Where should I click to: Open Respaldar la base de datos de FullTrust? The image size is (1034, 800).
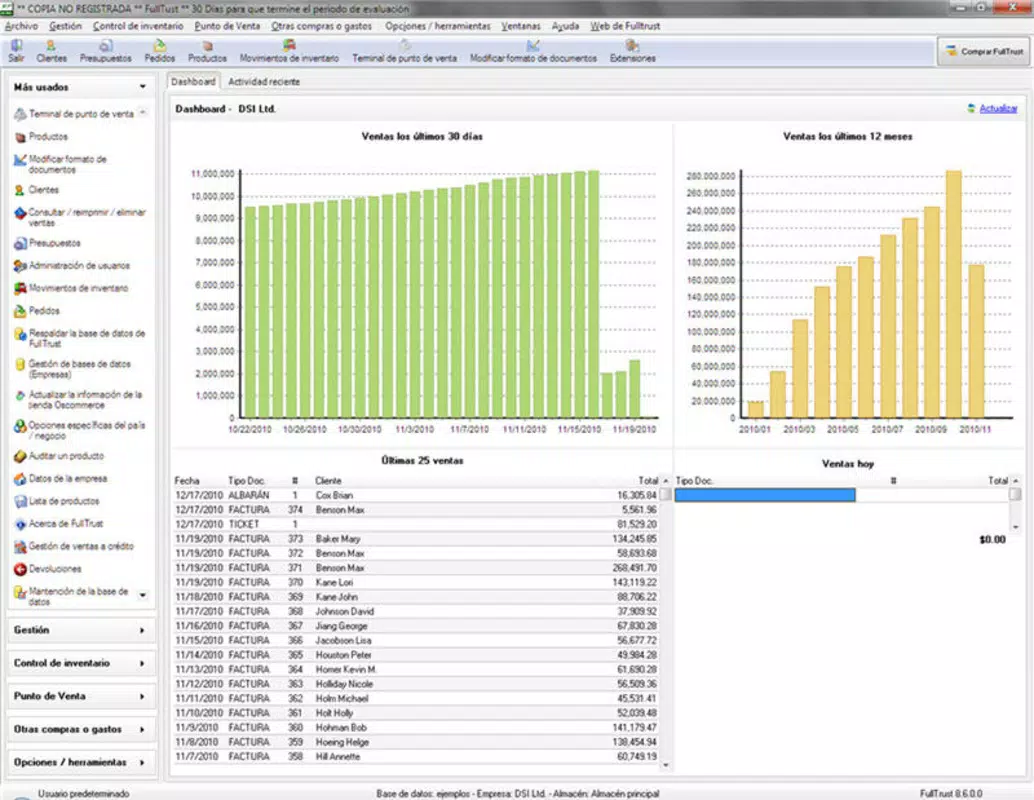pos(80,338)
